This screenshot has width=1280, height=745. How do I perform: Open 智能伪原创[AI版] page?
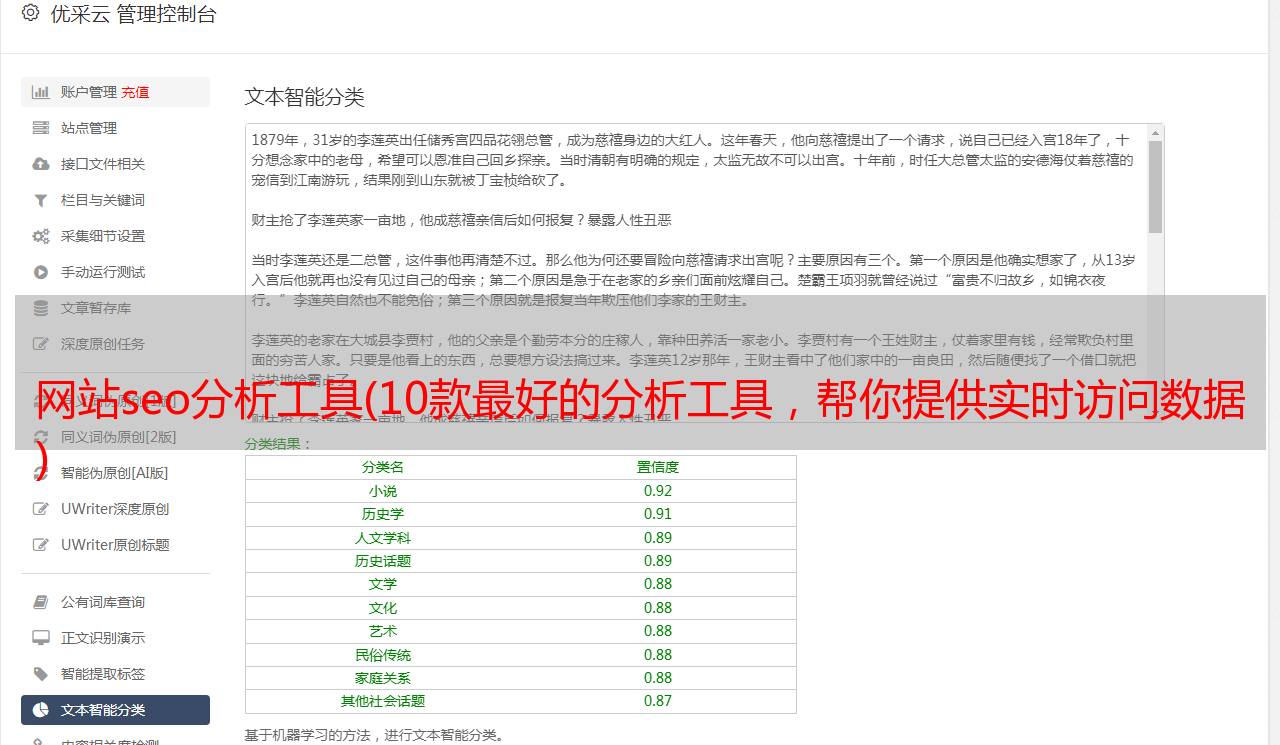(115, 473)
